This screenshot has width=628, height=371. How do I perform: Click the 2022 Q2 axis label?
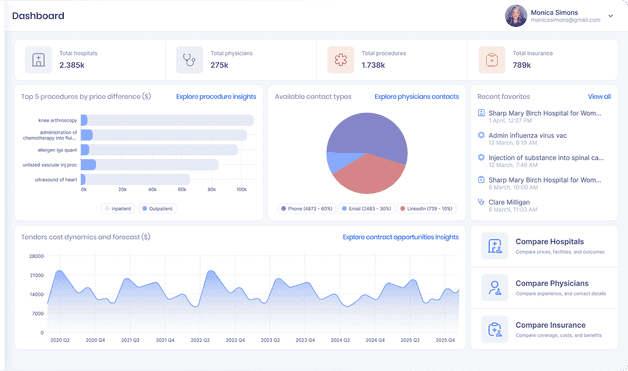pos(200,340)
